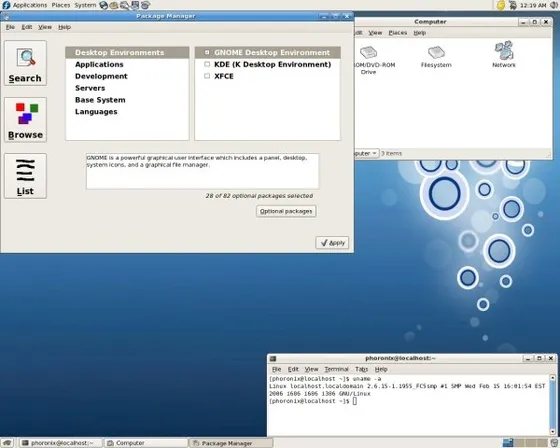
Task: Select the Applications category
Action: pyautogui.click(x=127, y=64)
